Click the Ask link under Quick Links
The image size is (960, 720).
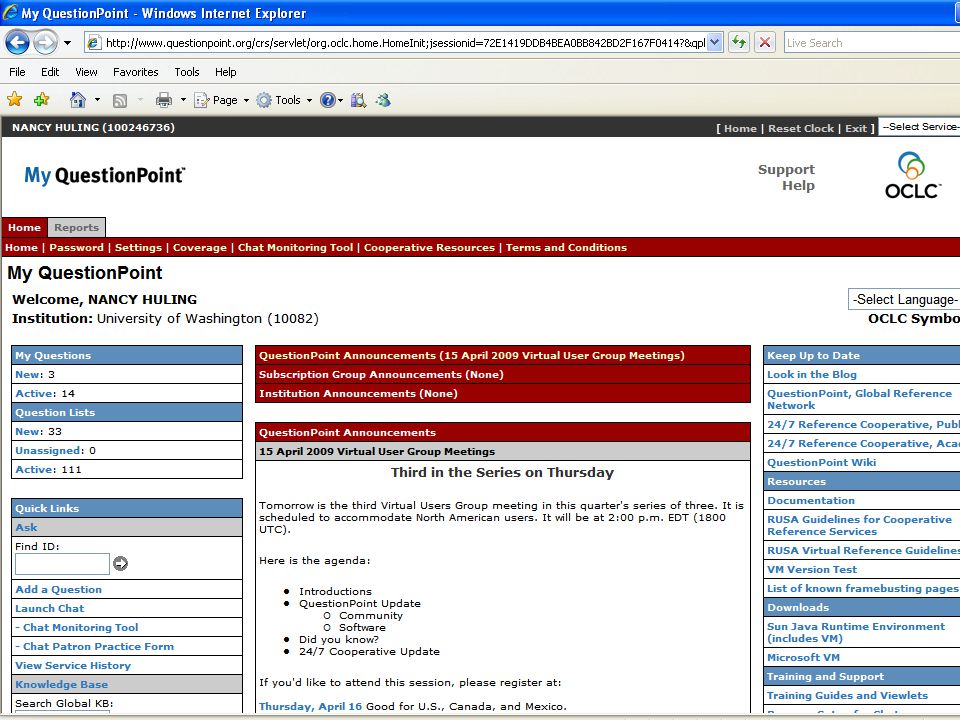click(26, 528)
